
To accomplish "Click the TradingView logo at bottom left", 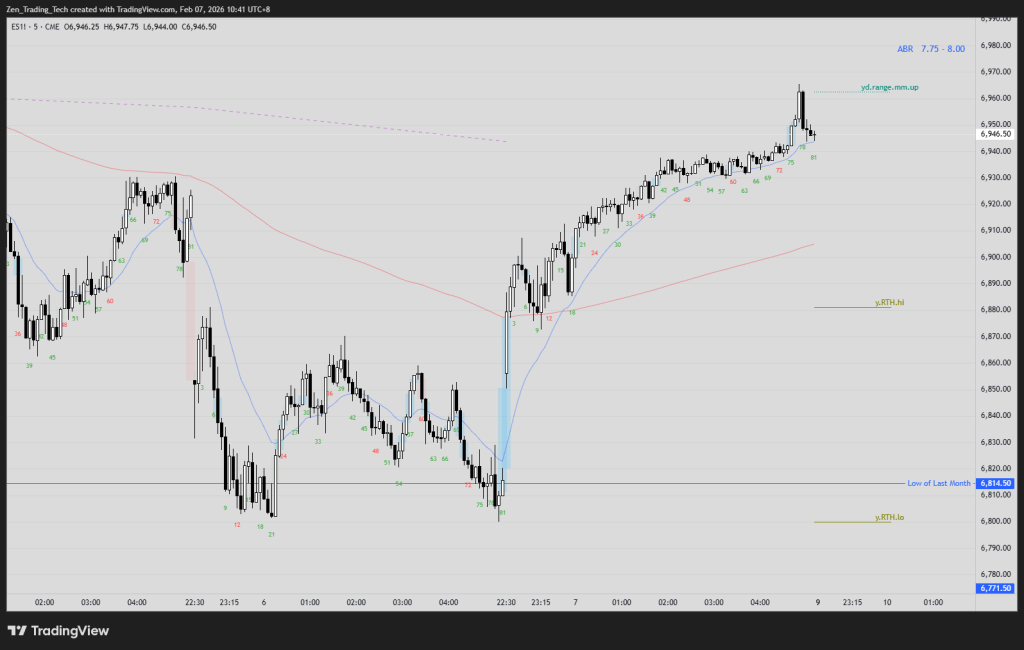I will [x=58, y=631].
